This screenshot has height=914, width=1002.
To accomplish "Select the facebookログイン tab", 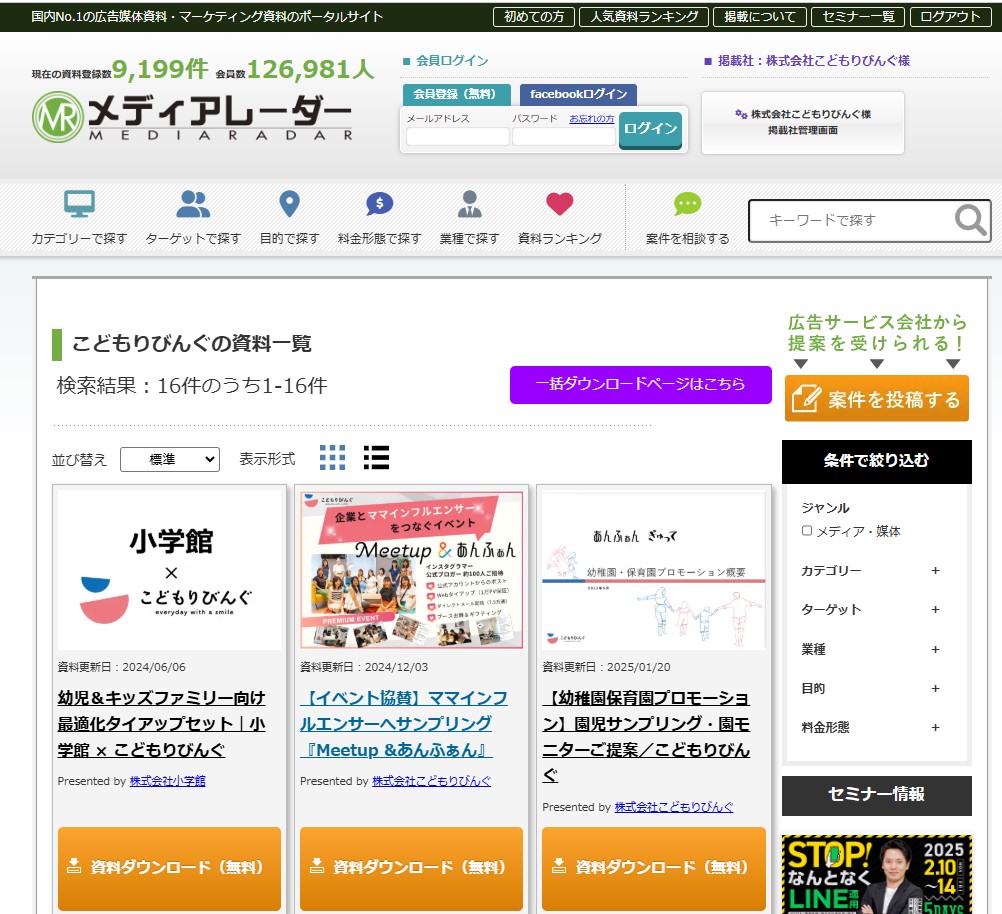I will [578, 94].
